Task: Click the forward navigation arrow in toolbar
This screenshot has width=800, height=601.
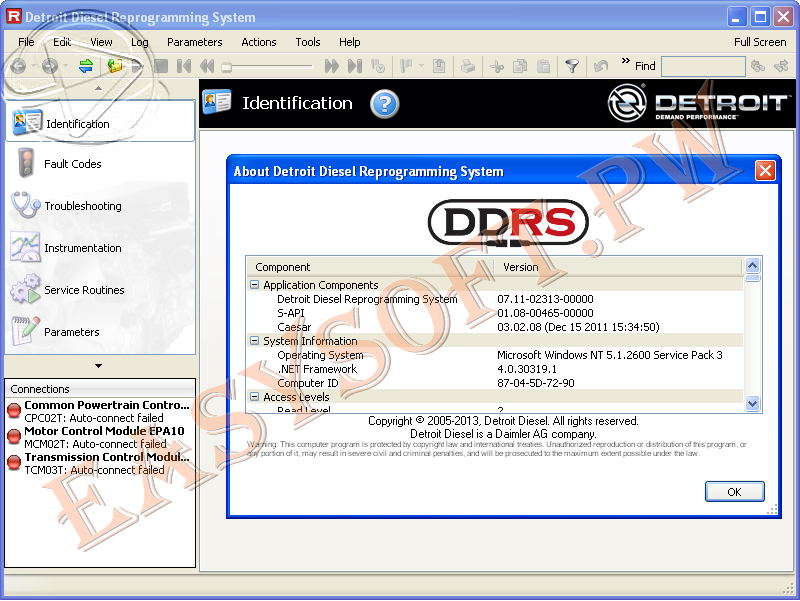Action: pyautogui.click(x=49, y=66)
